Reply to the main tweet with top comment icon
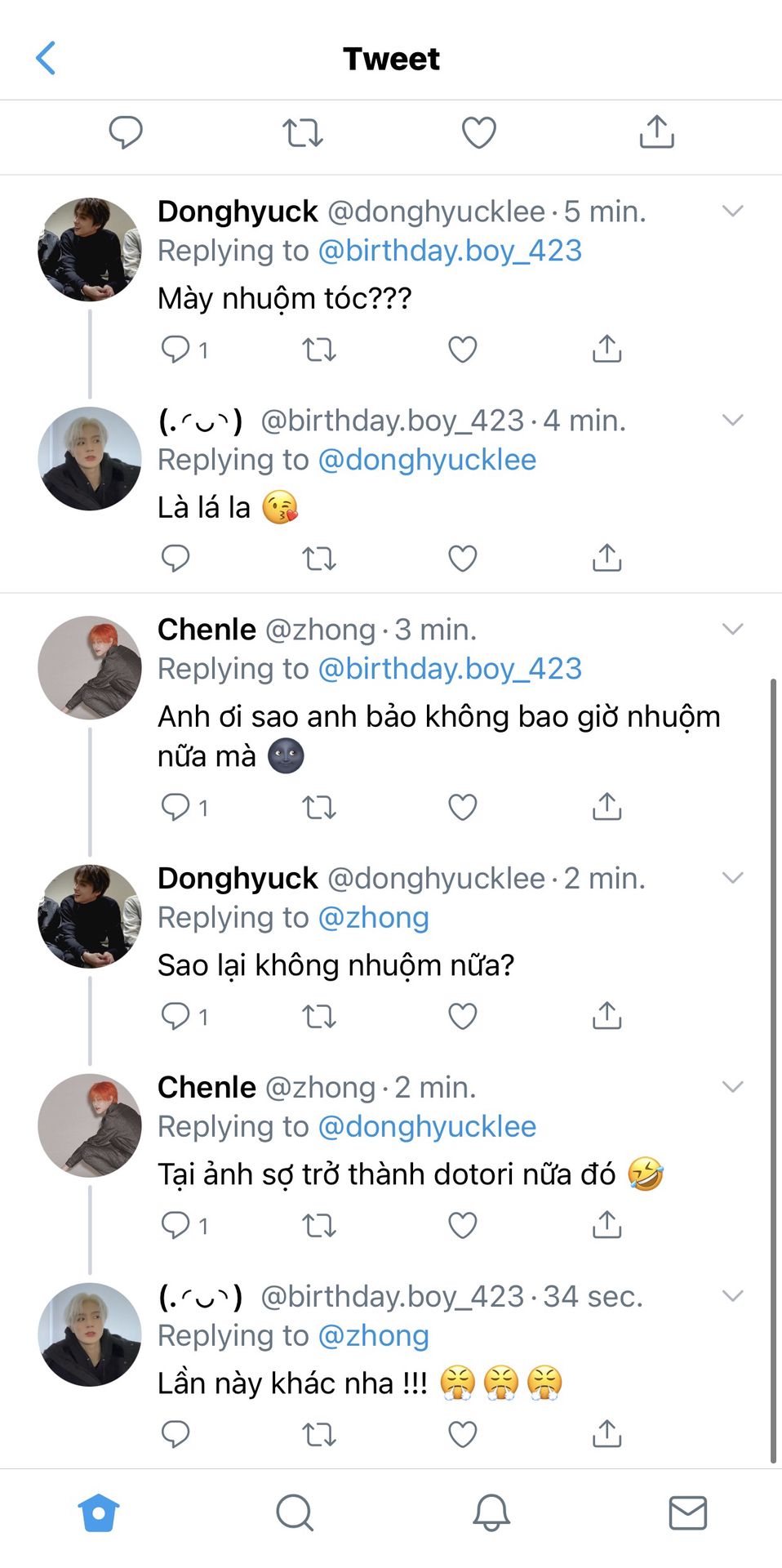Screen dimensions: 782x1568 [x=126, y=132]
